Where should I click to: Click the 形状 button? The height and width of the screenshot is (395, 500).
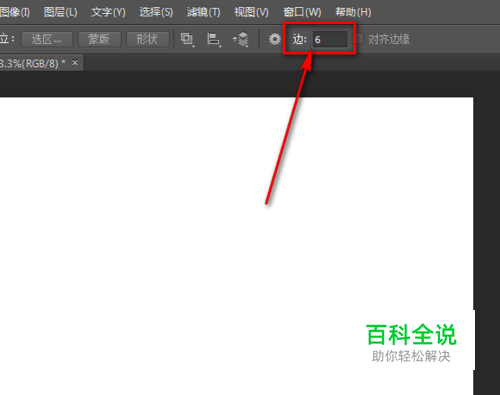[147, 39]
